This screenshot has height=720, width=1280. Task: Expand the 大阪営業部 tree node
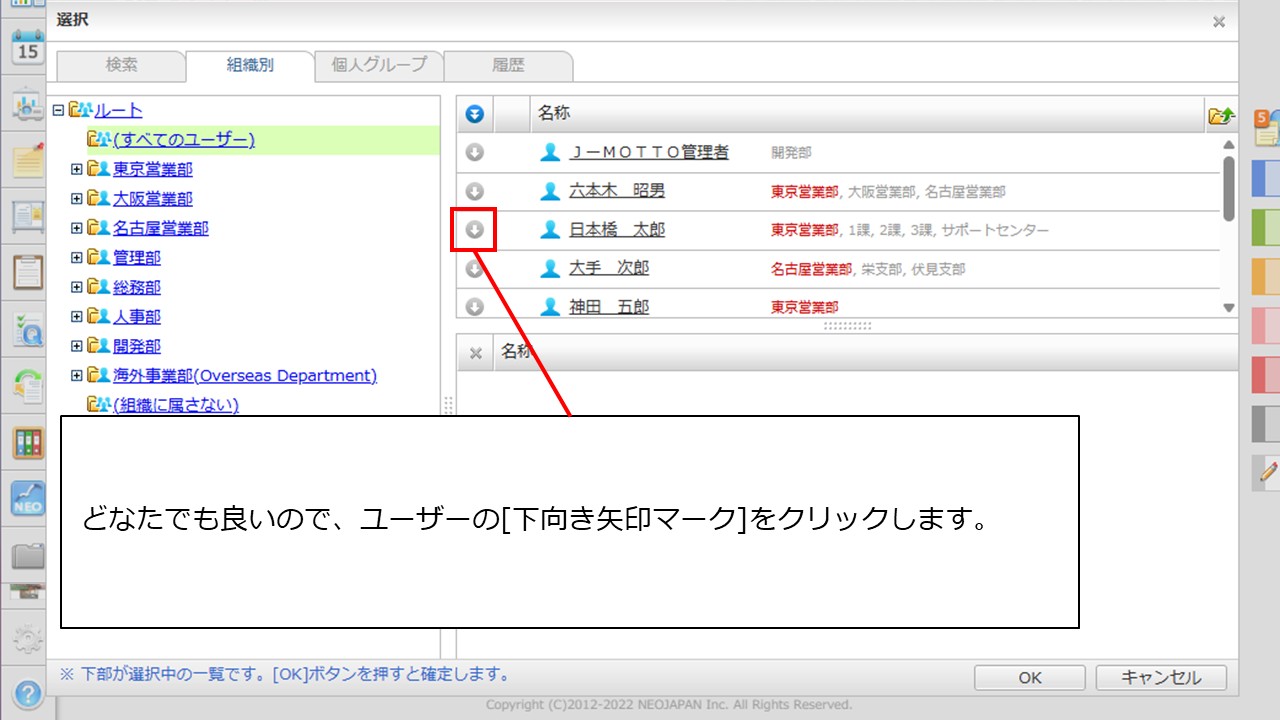(77, 199)
